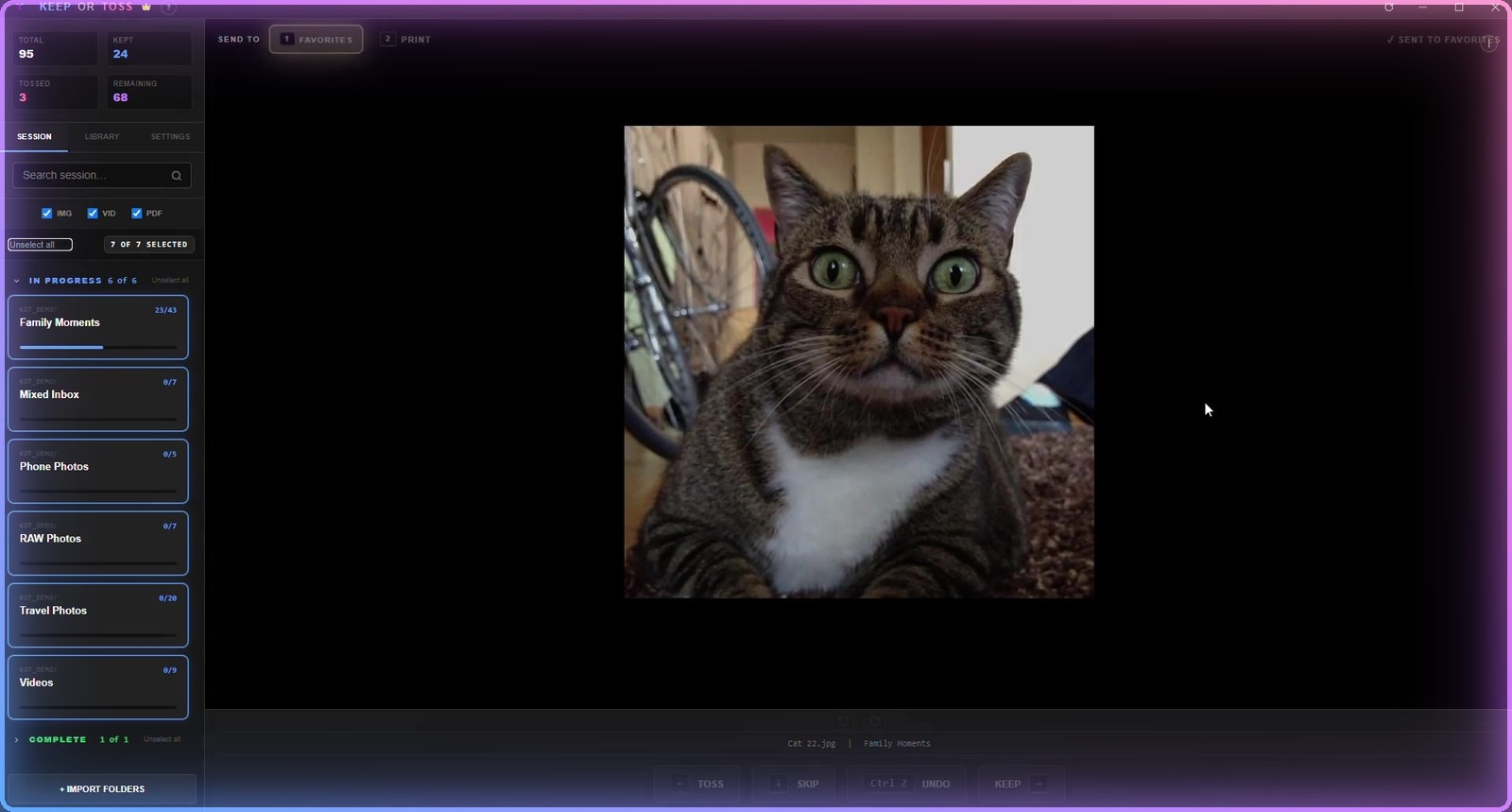The height and width of the screenshot is (812, 1512).
Task: Send photo to Favorites
Action: 316,40
